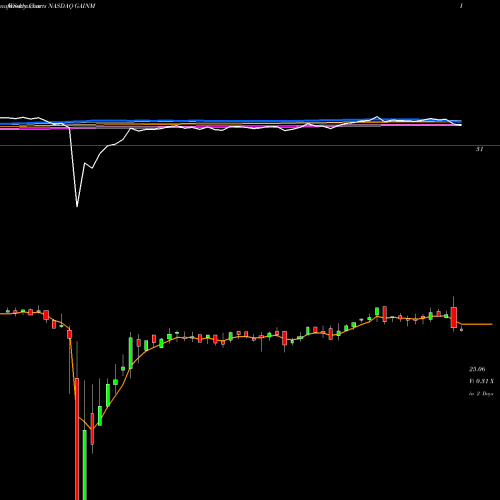Click the lowest spike of the white indicator line
The image size is (500, 500).
click(x=77, y=206)
